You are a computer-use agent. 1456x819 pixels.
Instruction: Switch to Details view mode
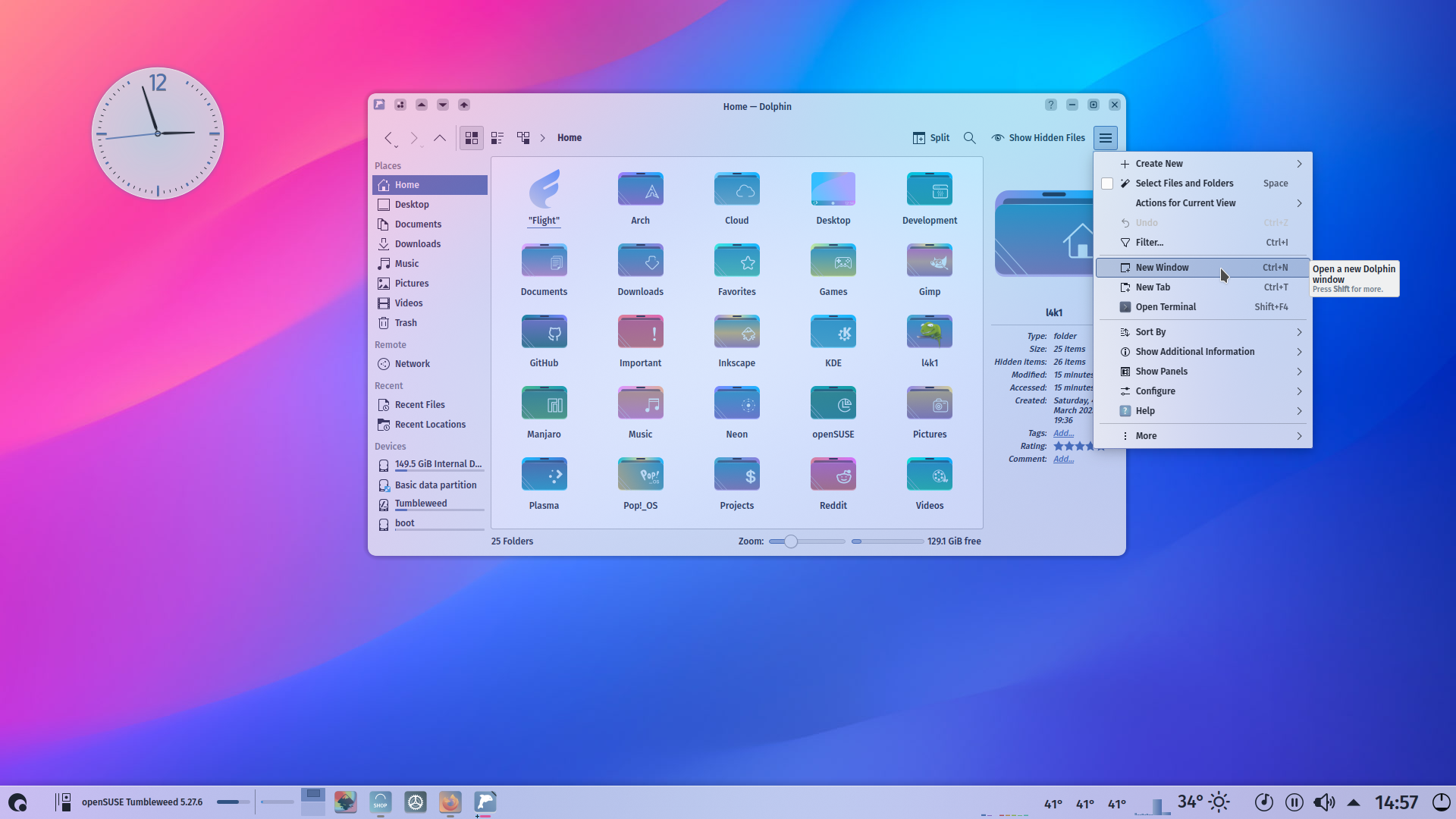pyautogui.click(x=523, y=138)
